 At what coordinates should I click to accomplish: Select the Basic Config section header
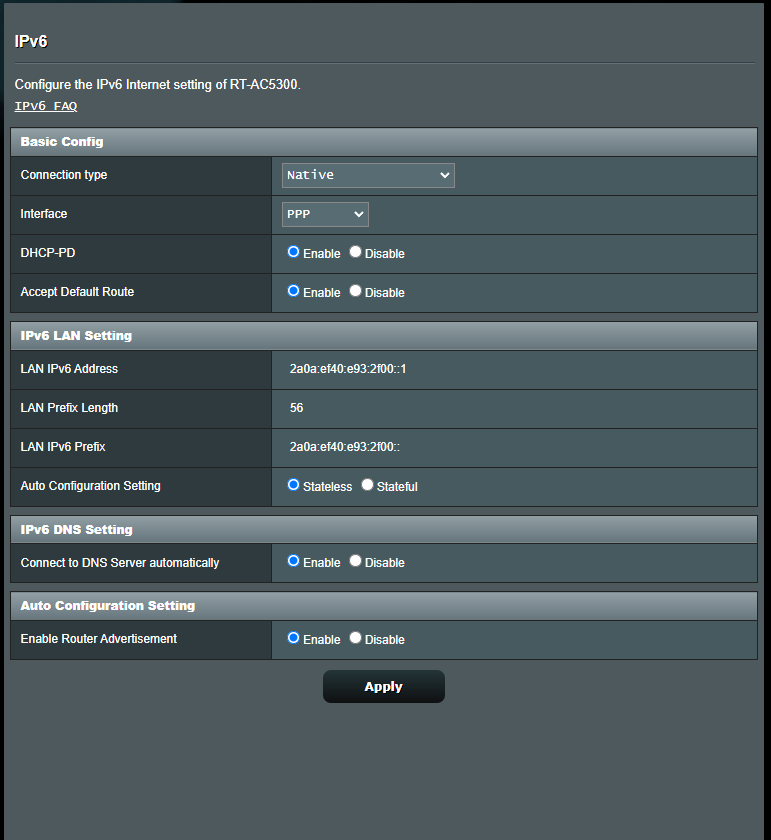point(62,141)
